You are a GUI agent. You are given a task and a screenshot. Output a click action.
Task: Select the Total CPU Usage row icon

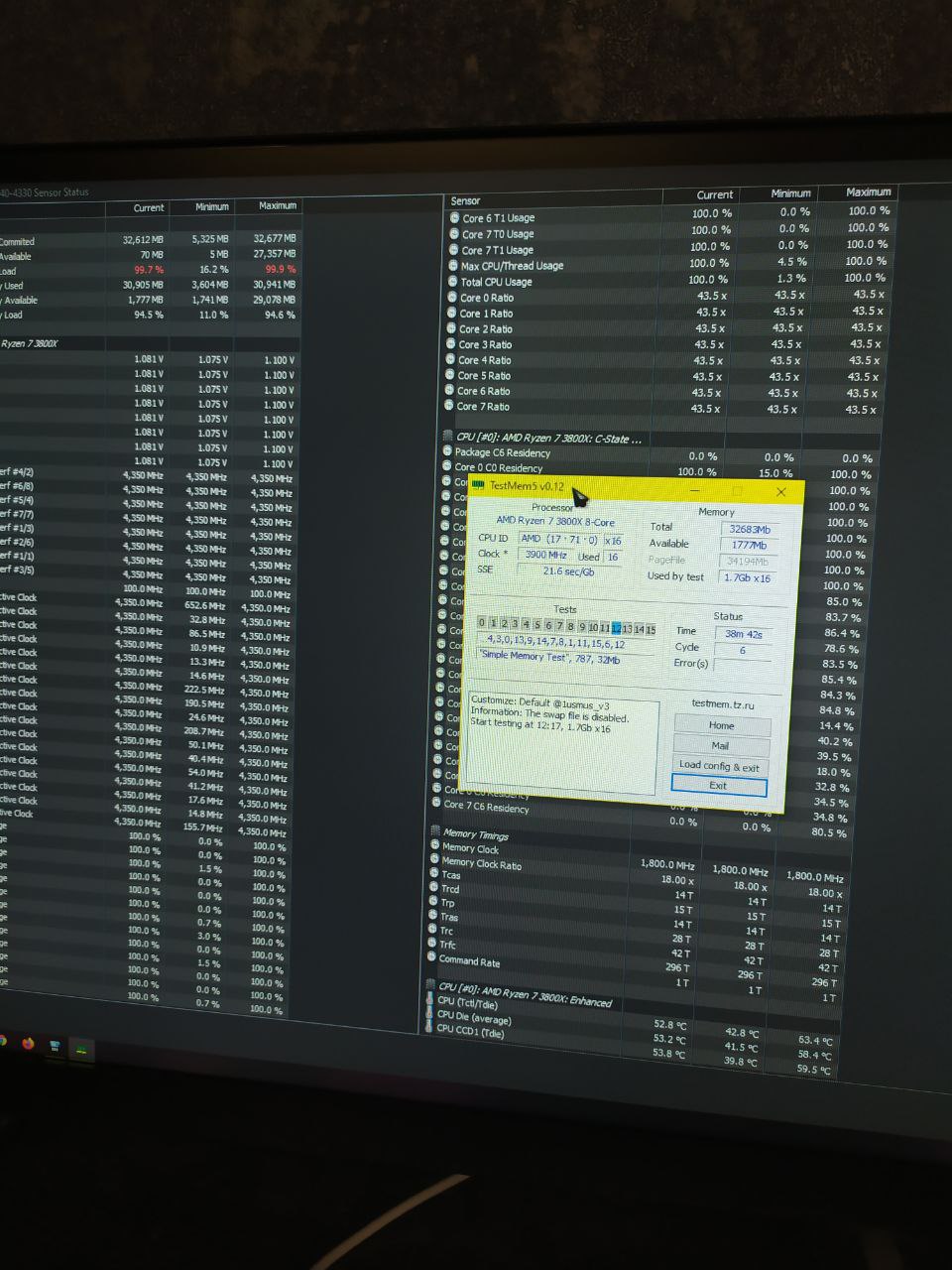pos(453,281)
